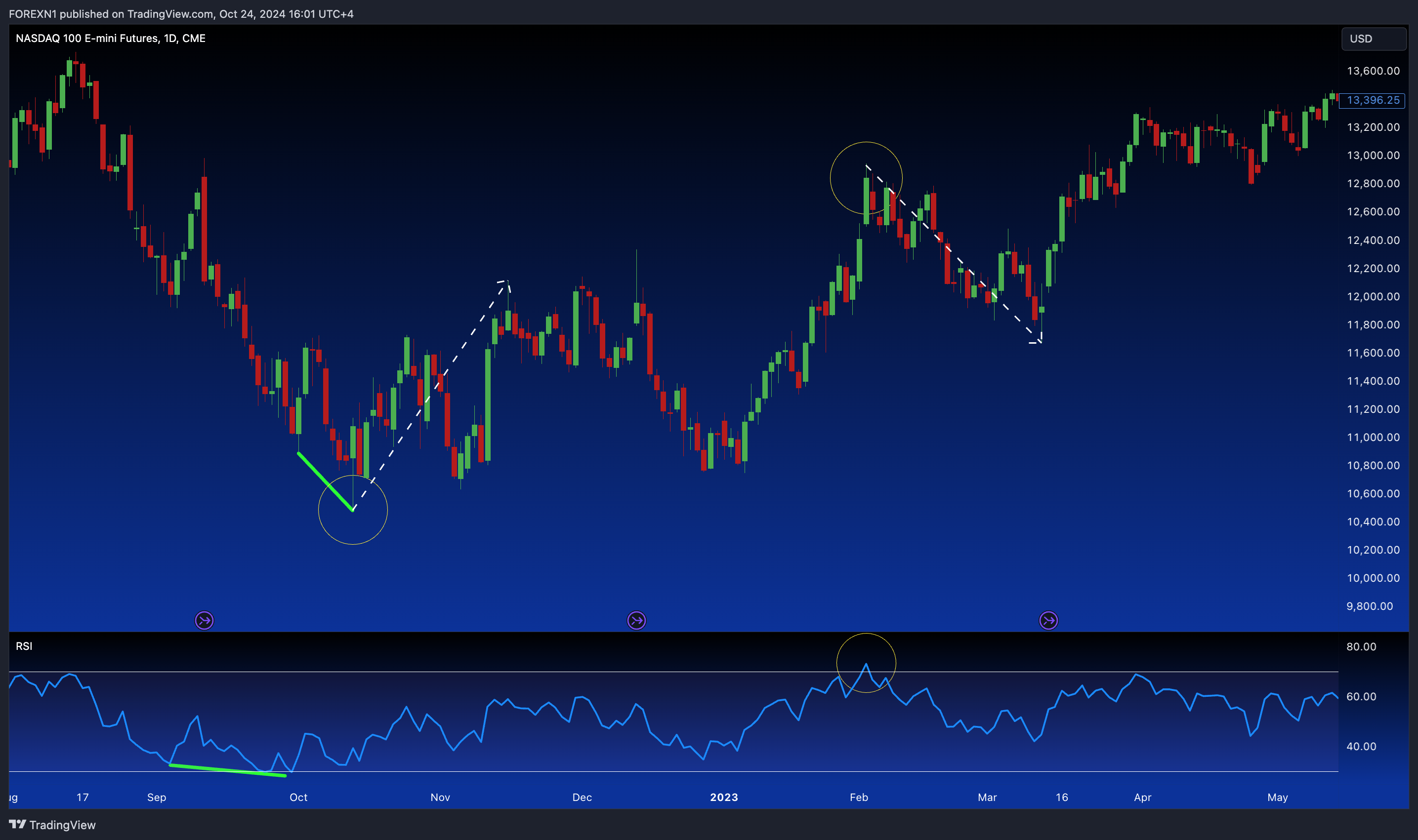
Task: Click the Mar label on time axis
Action: click(987, 797)
